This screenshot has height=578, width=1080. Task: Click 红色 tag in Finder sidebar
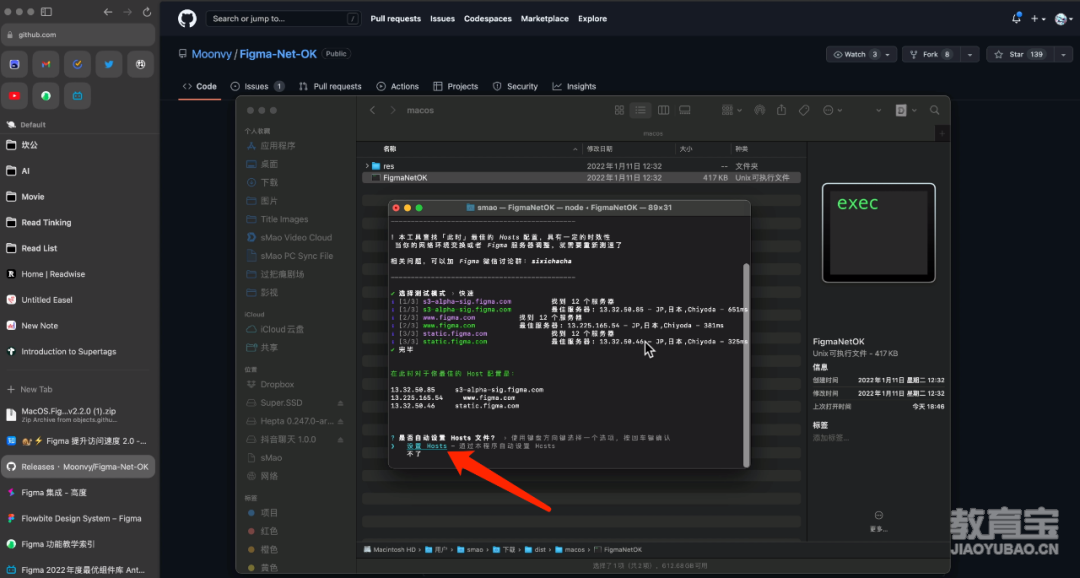269,531
